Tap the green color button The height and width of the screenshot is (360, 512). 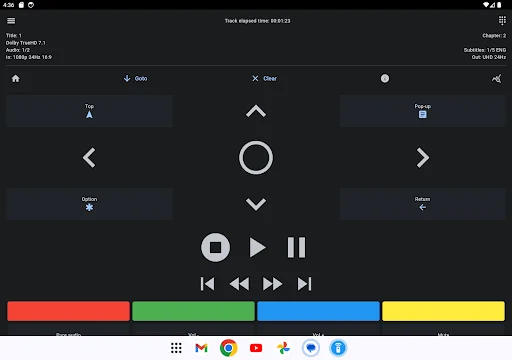[x=193, y=311]
